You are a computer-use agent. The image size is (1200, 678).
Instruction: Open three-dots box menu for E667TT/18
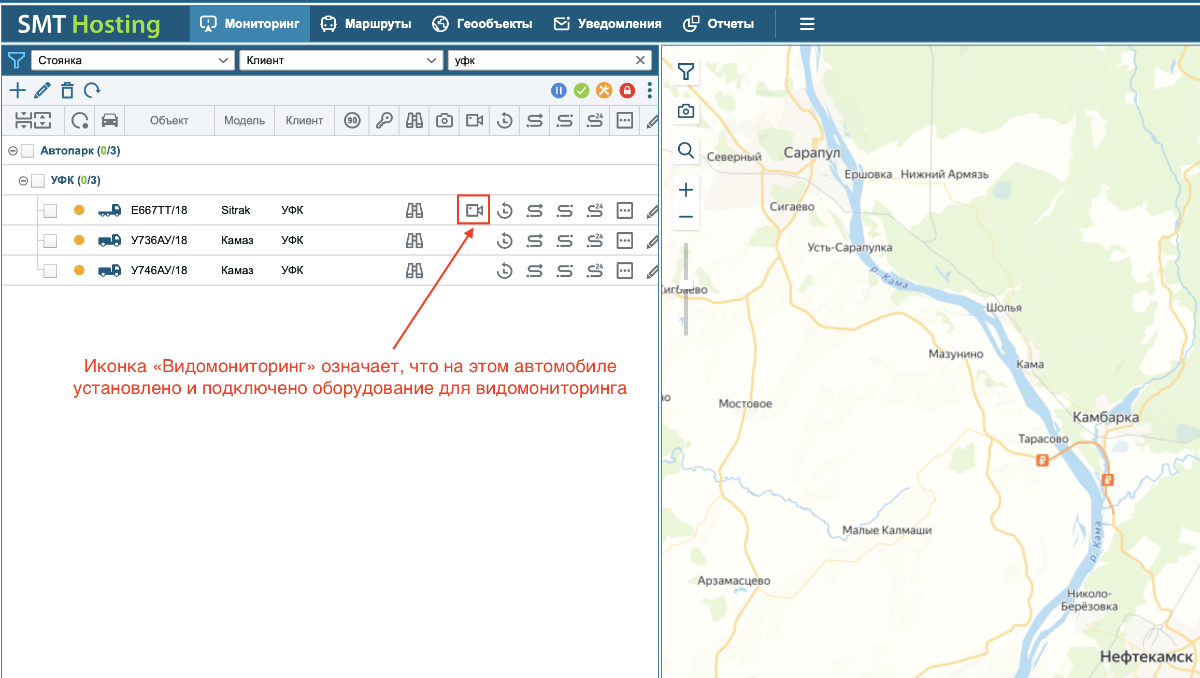(625, 210)
